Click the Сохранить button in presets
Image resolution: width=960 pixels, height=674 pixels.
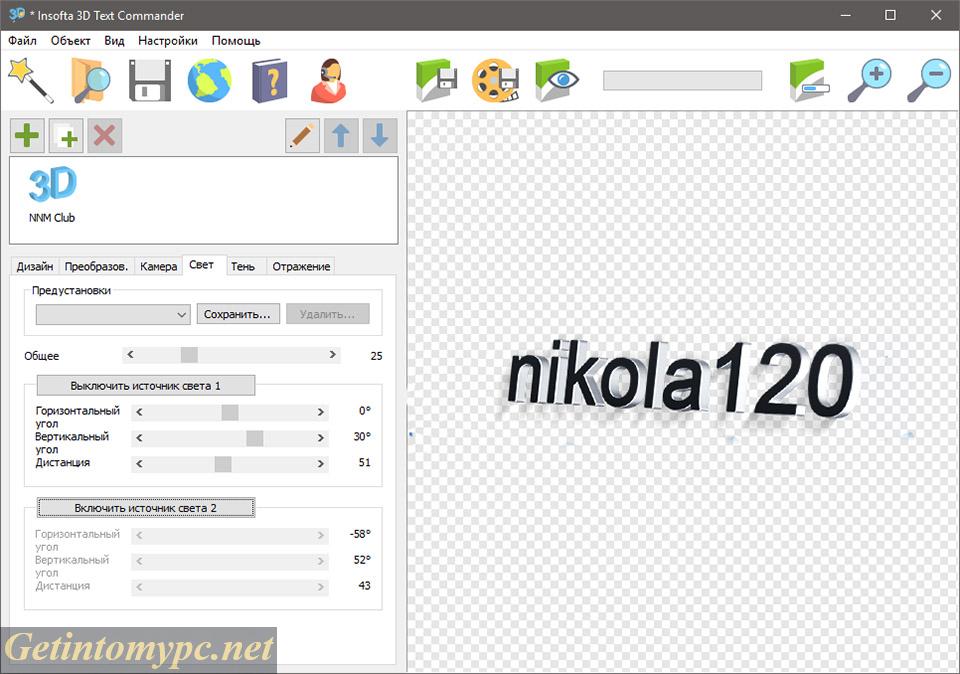(x=239, y=314)
